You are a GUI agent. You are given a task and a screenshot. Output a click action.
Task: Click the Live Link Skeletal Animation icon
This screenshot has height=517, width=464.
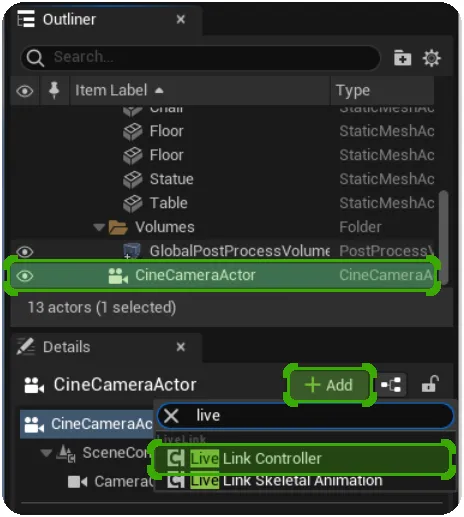(x=176, y=480)
